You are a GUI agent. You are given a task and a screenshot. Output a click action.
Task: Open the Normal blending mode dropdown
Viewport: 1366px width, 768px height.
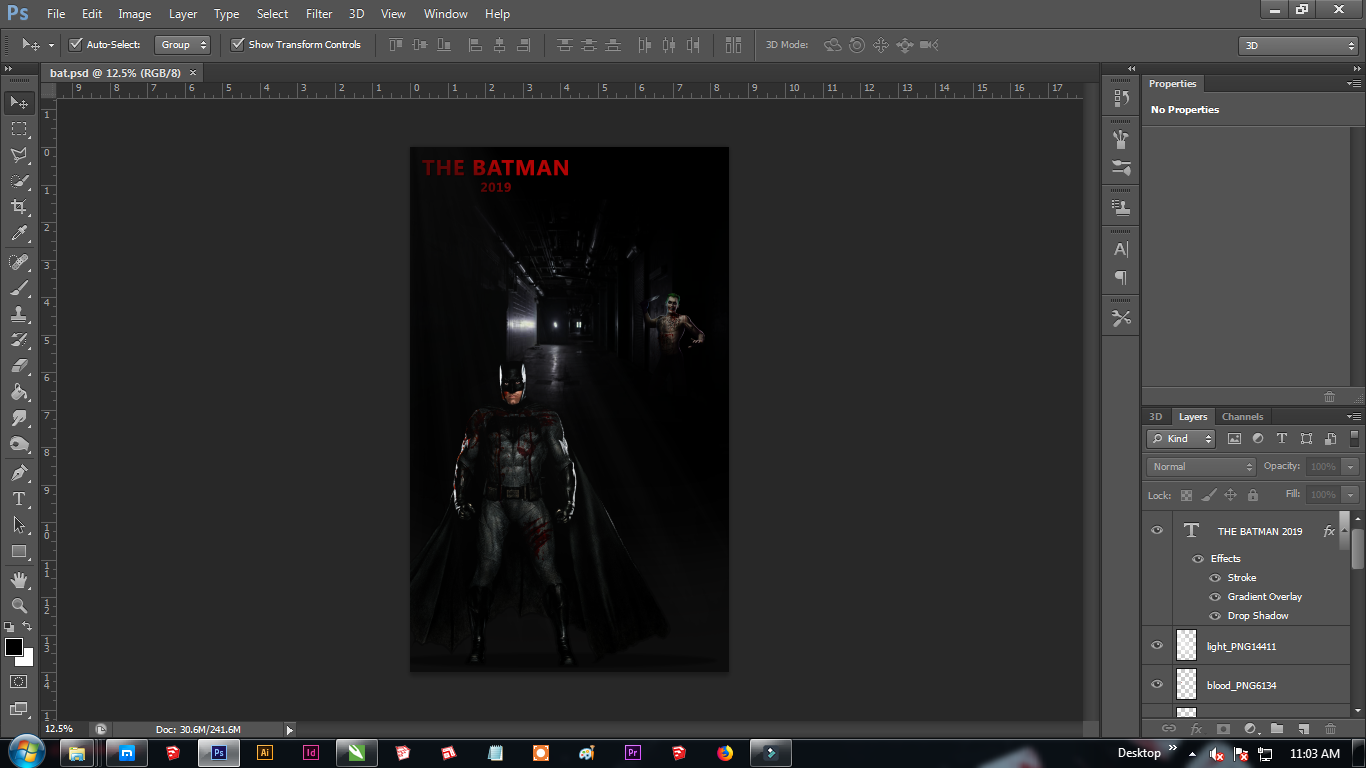1201,467
